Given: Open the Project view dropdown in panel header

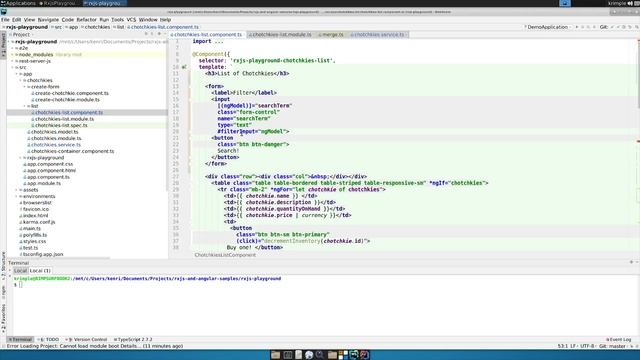Looking at the screenshot, I should (21, 35).
